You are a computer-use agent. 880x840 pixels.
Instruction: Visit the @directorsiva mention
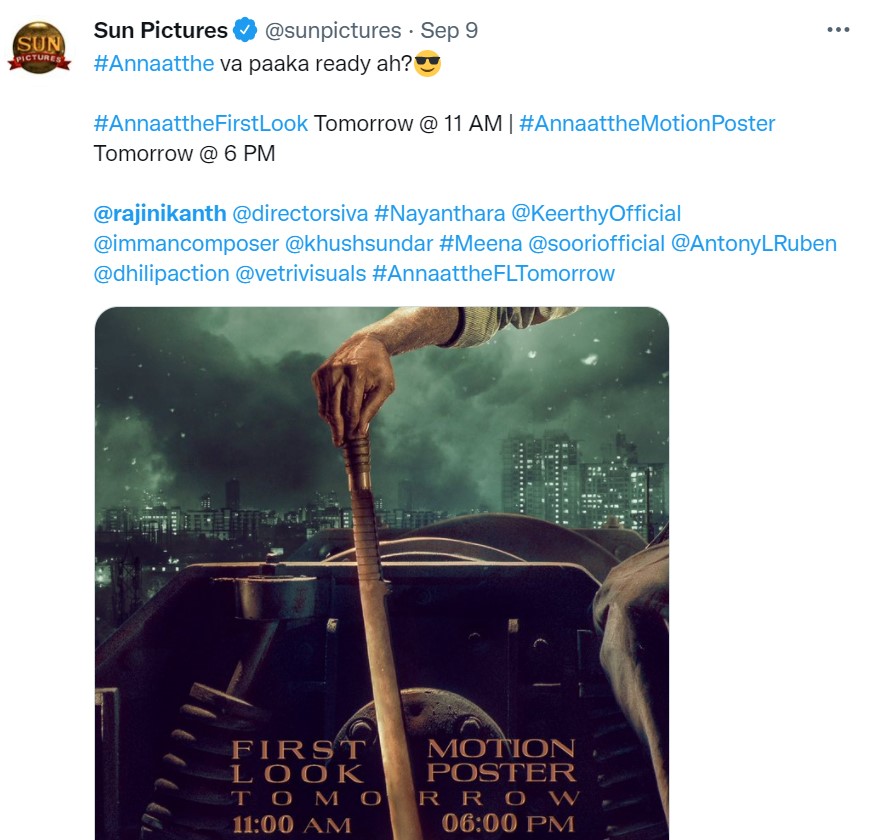point(300,214)
